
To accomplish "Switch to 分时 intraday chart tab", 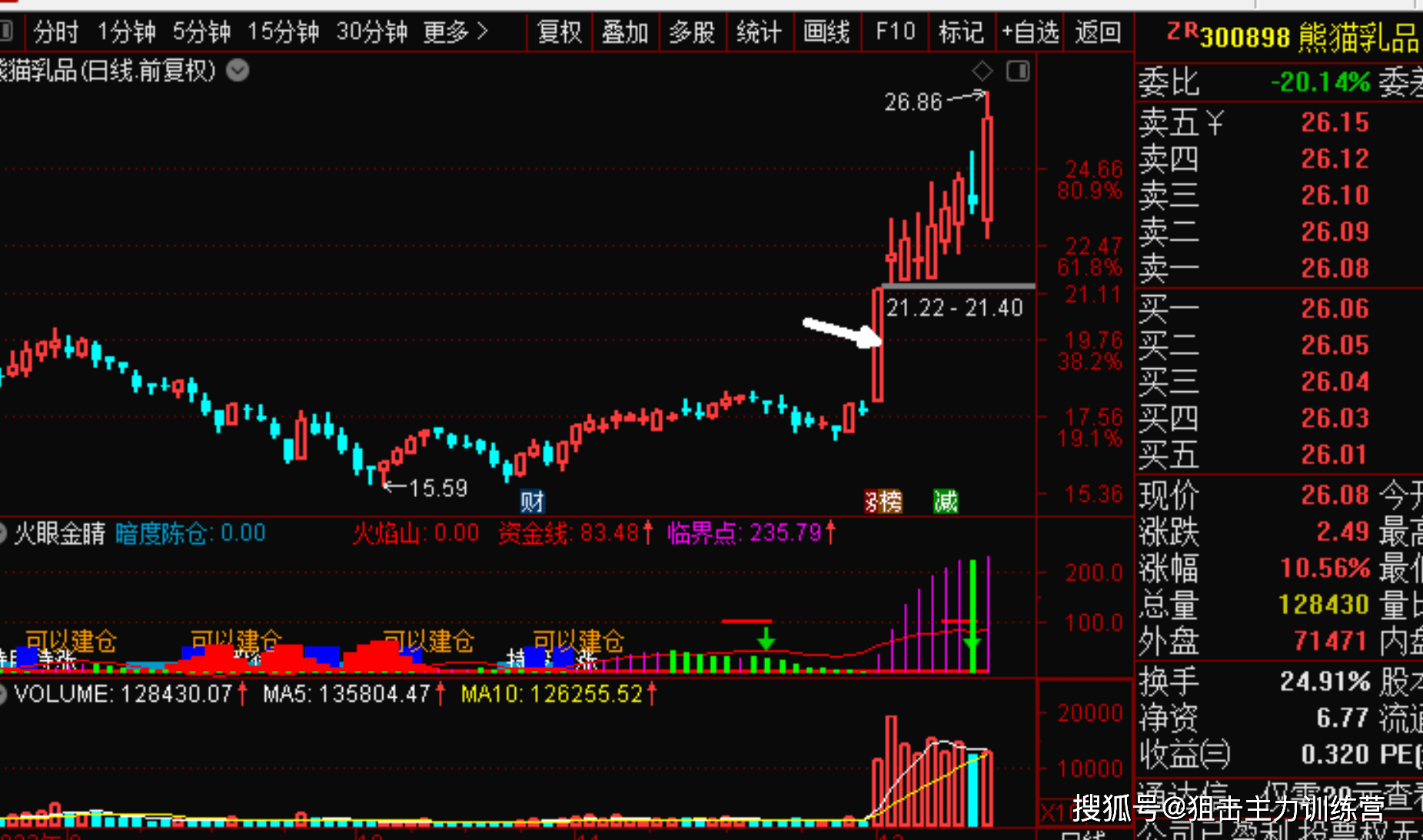I will point(55,32).
